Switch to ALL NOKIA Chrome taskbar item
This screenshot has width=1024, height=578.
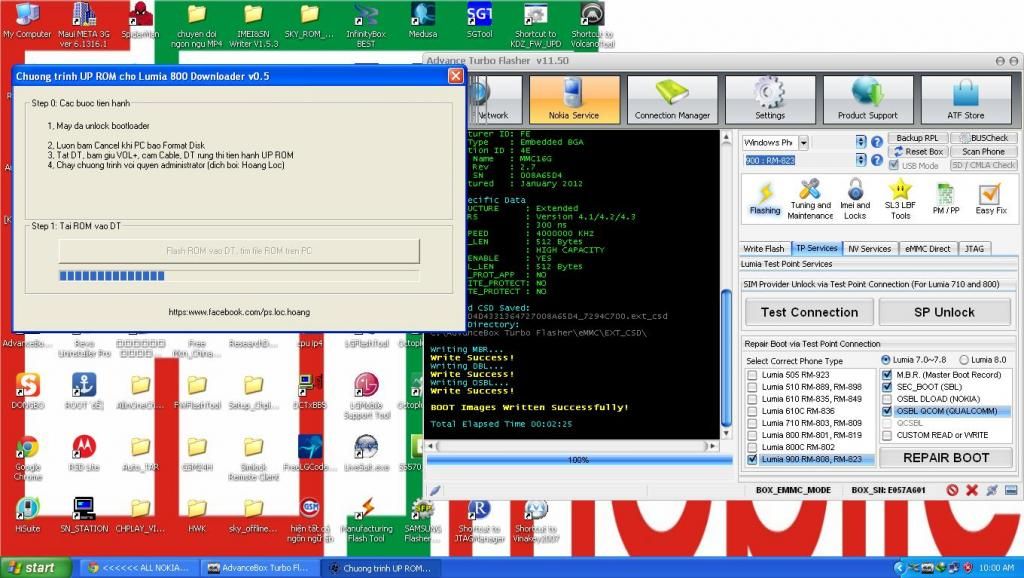138,568
